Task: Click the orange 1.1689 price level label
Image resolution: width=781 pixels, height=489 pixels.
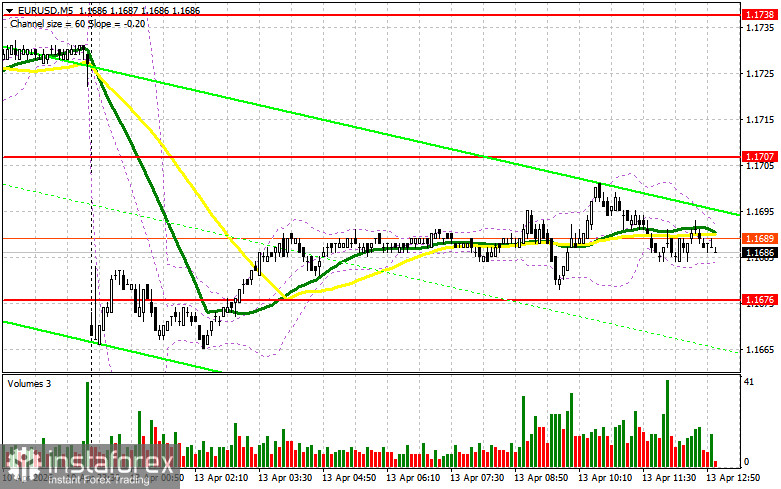Action: 760,239
